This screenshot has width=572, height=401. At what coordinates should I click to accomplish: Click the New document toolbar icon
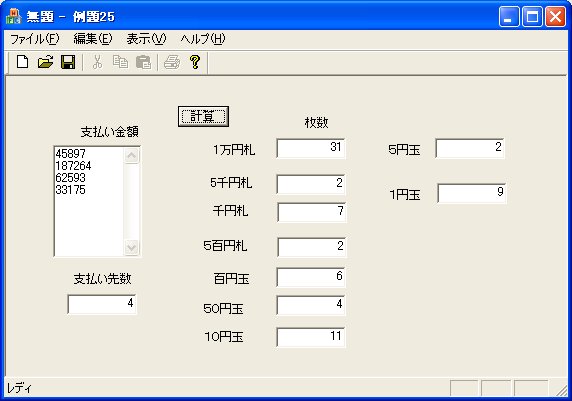[22, 62]
